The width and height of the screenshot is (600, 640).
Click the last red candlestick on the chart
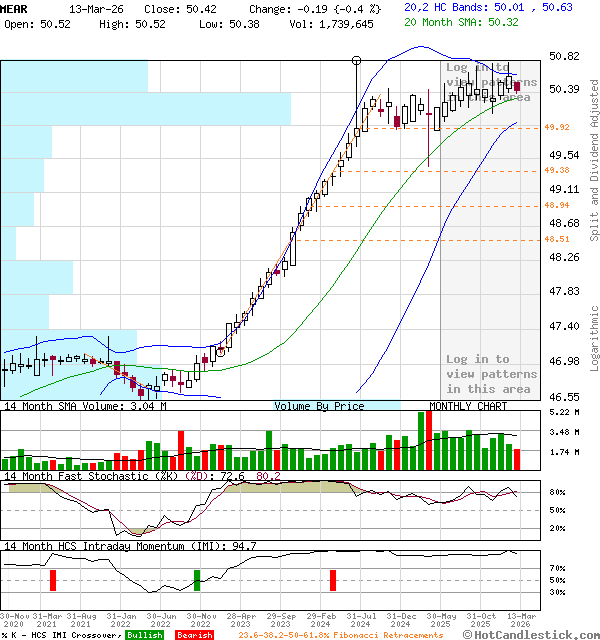517,88
